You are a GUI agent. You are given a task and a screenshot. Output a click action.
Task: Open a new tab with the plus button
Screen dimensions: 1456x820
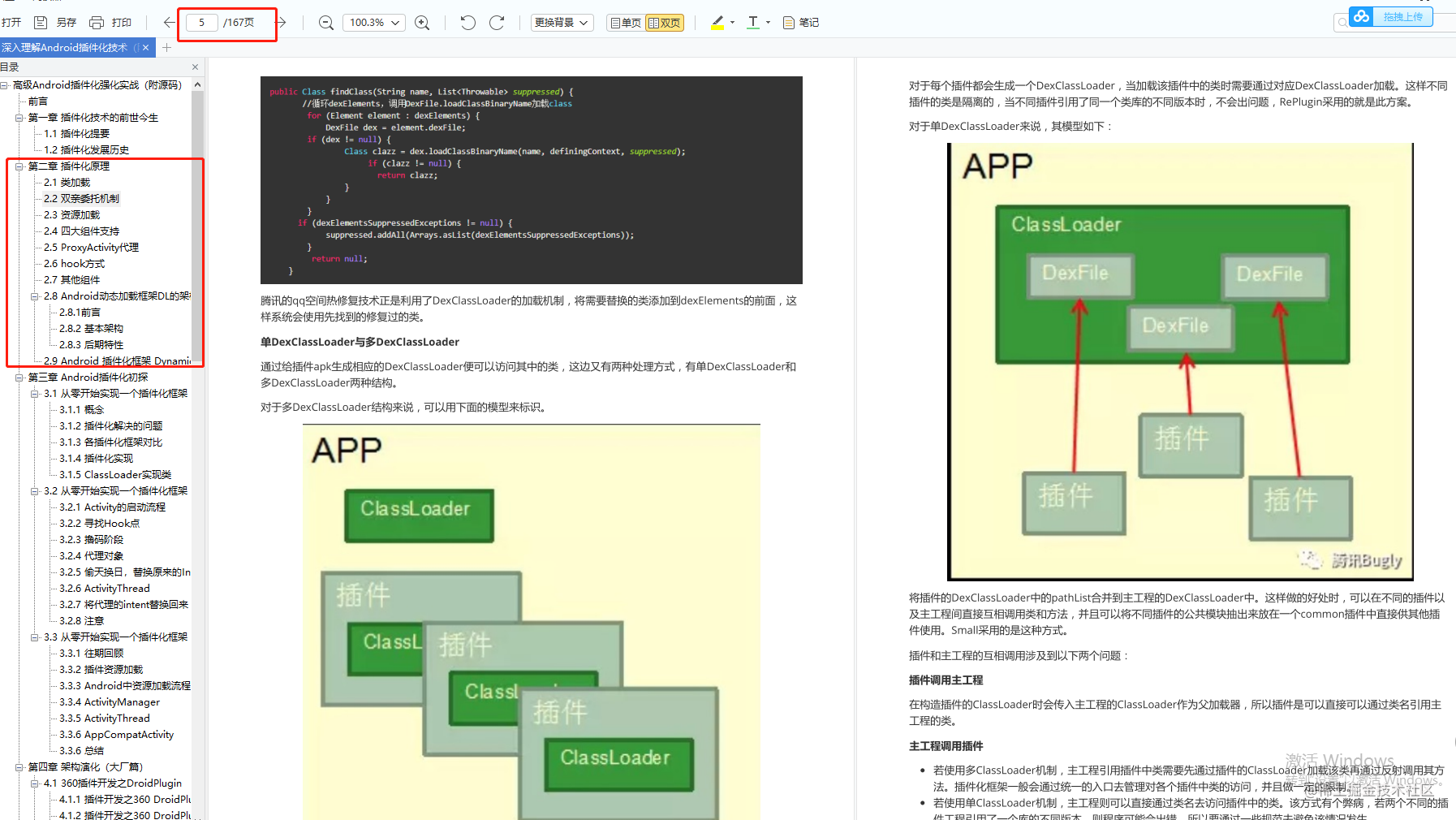[166, 47]
